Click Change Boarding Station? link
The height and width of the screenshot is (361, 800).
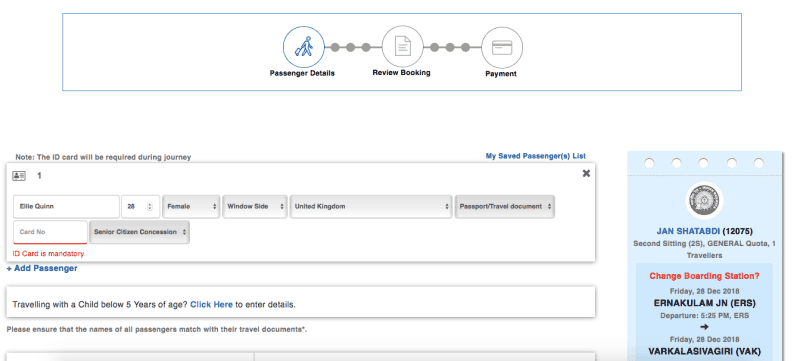click(704, 276)
